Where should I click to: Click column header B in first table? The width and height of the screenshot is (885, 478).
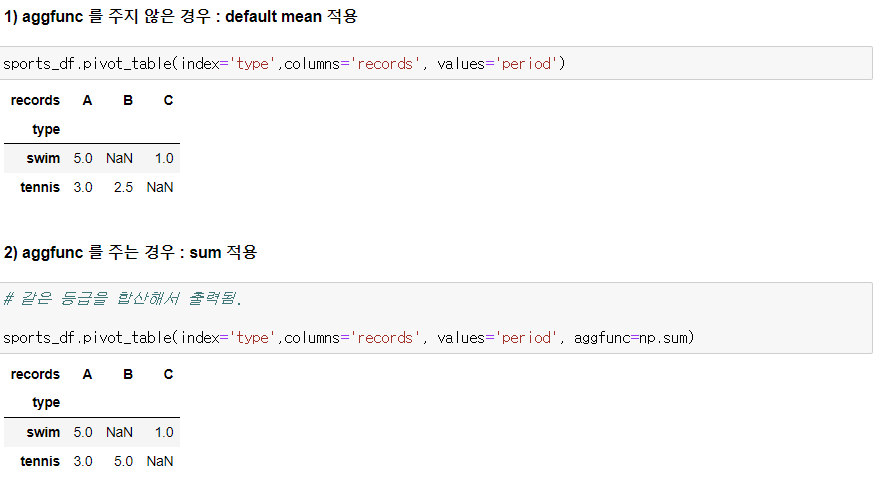pos(128,100)
